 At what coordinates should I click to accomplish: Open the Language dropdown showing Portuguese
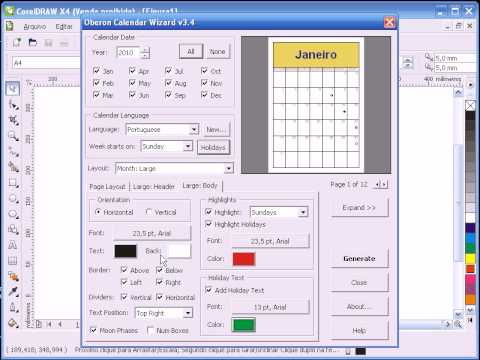194,129
